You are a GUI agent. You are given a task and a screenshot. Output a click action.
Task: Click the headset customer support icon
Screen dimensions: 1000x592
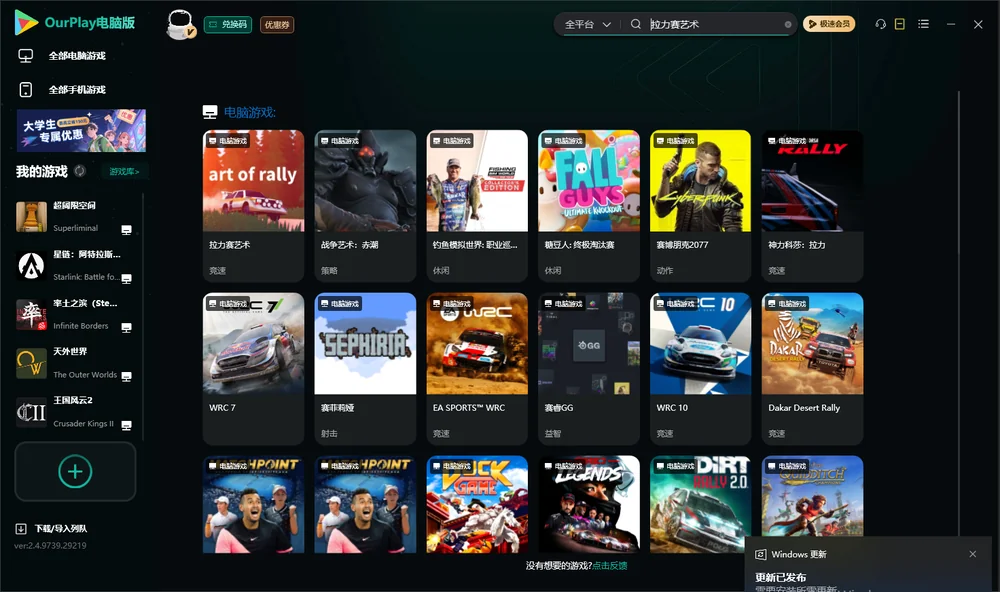point(881,24)
